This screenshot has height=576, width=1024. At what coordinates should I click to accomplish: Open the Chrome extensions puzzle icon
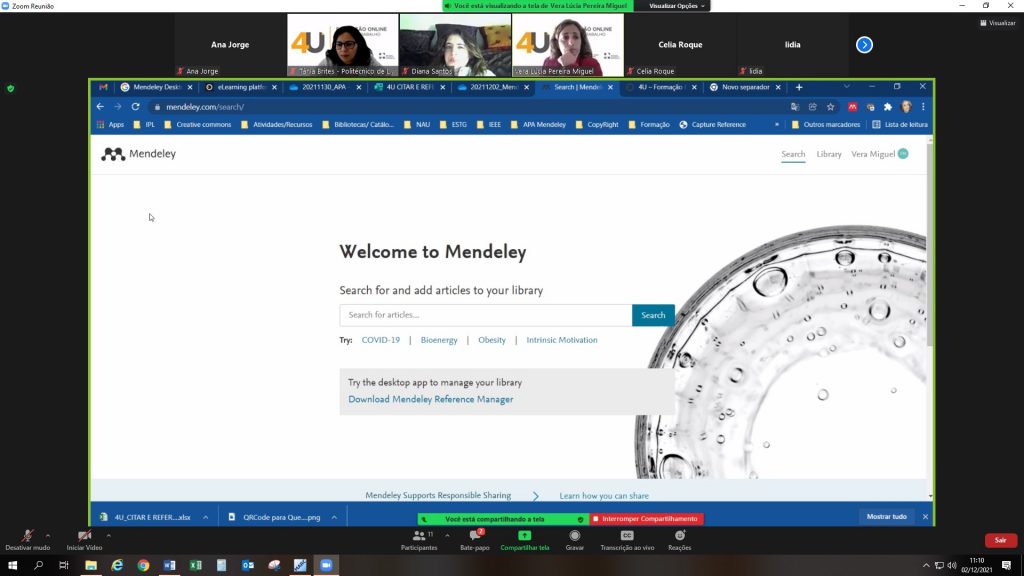pyautogui.click(x=888, y=106)
